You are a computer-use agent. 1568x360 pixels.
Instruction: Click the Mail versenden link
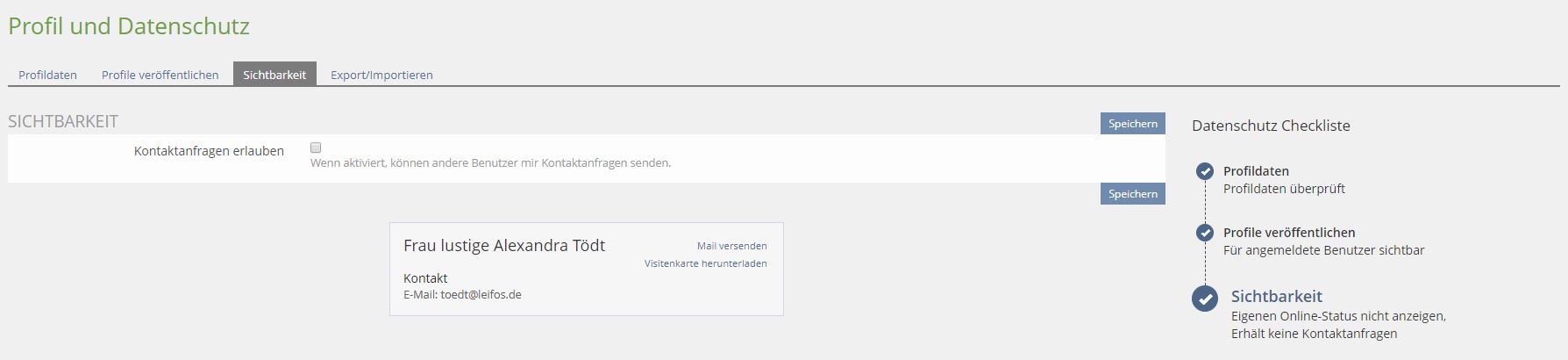(731, 246)
